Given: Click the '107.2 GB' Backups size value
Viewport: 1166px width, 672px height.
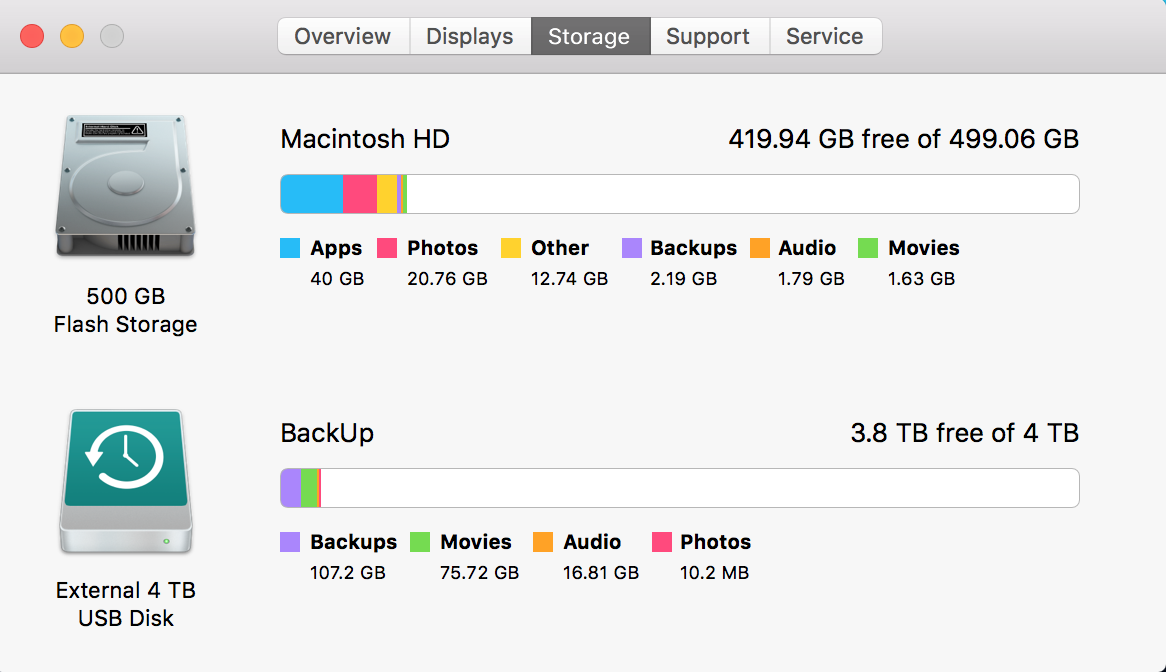Looking at the screenshot, I should click(x=348, y=573).
